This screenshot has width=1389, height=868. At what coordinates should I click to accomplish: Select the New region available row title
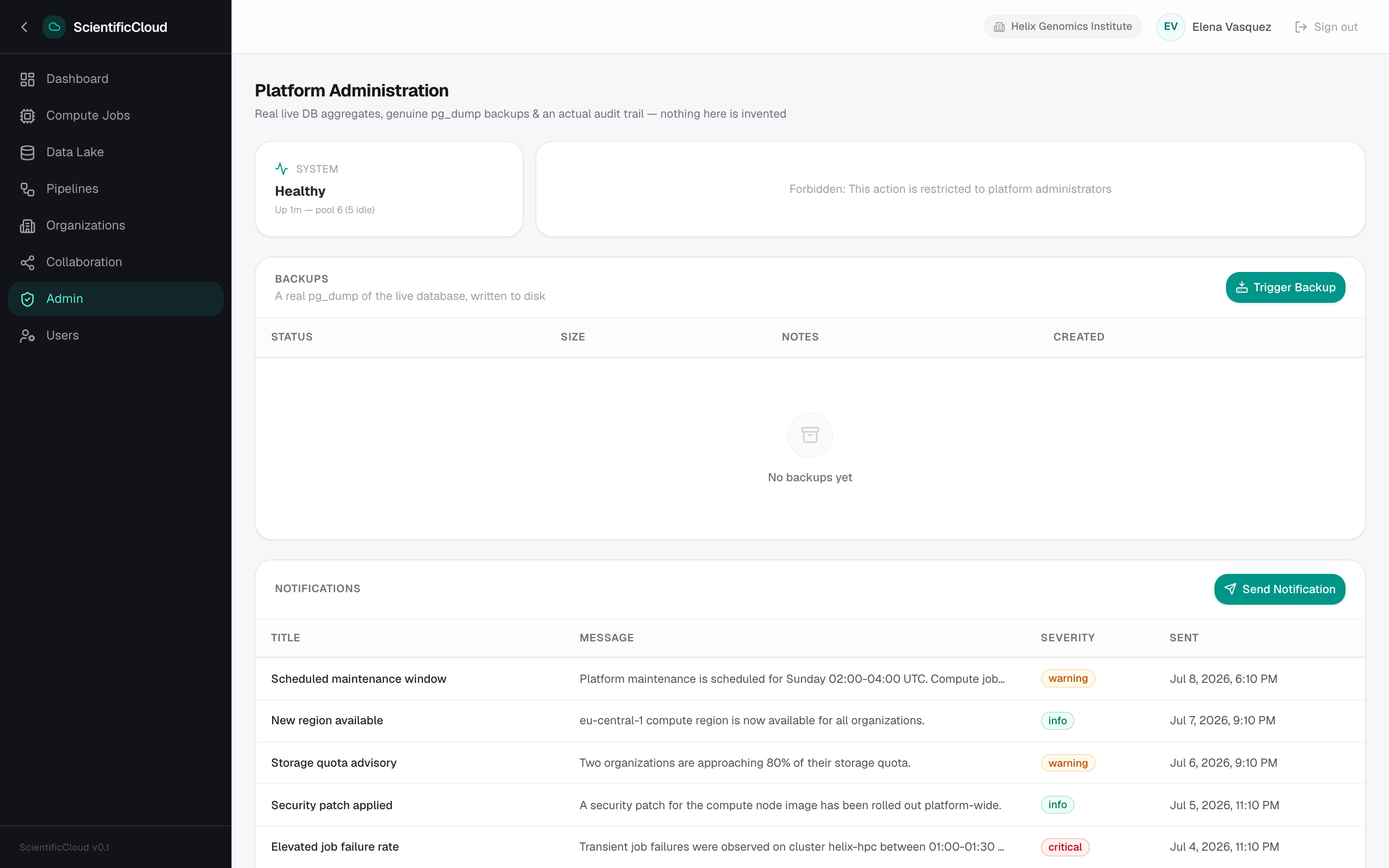[327, 720]
